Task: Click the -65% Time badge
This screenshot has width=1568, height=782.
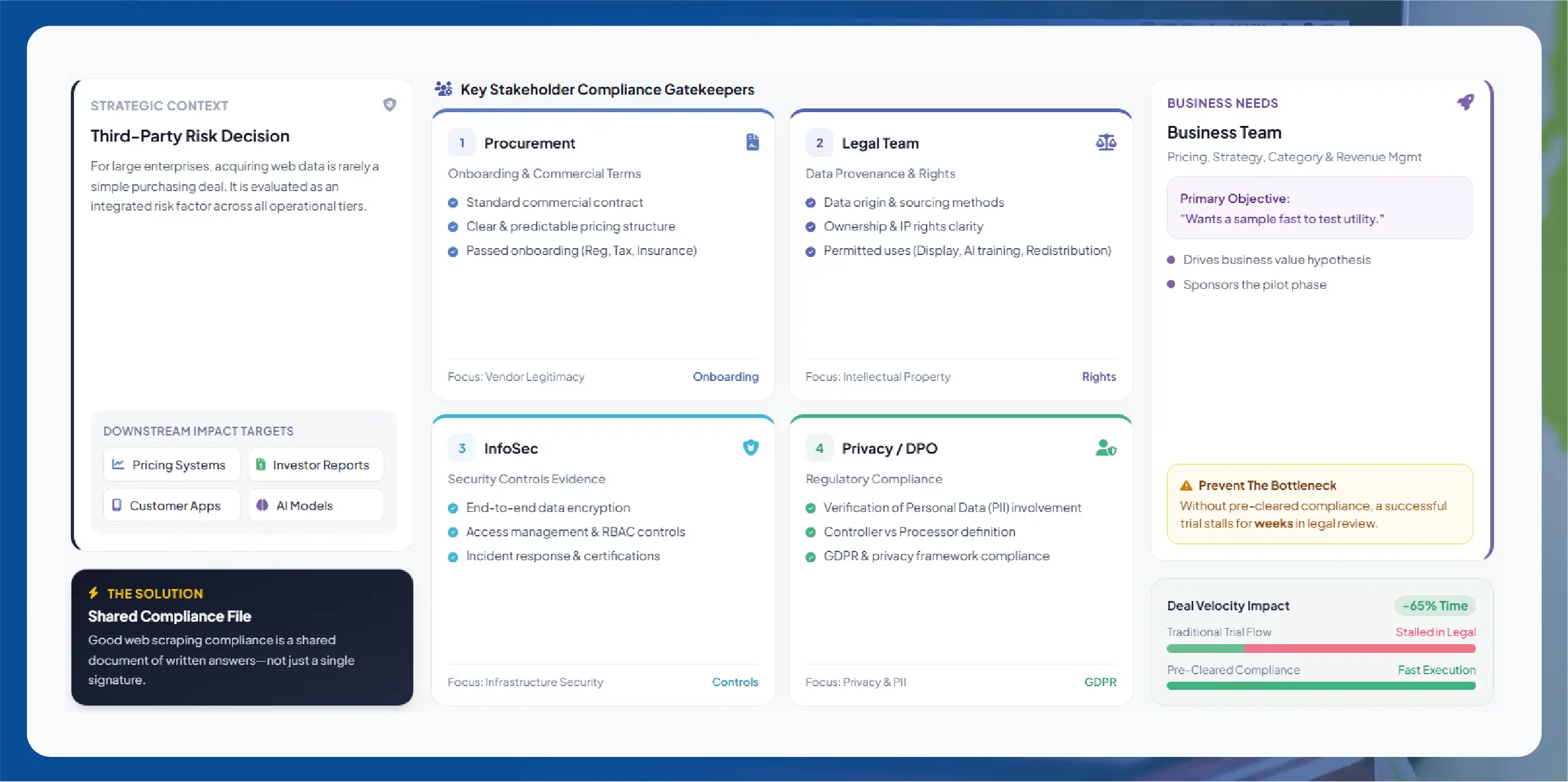Action: (1435, 606)
